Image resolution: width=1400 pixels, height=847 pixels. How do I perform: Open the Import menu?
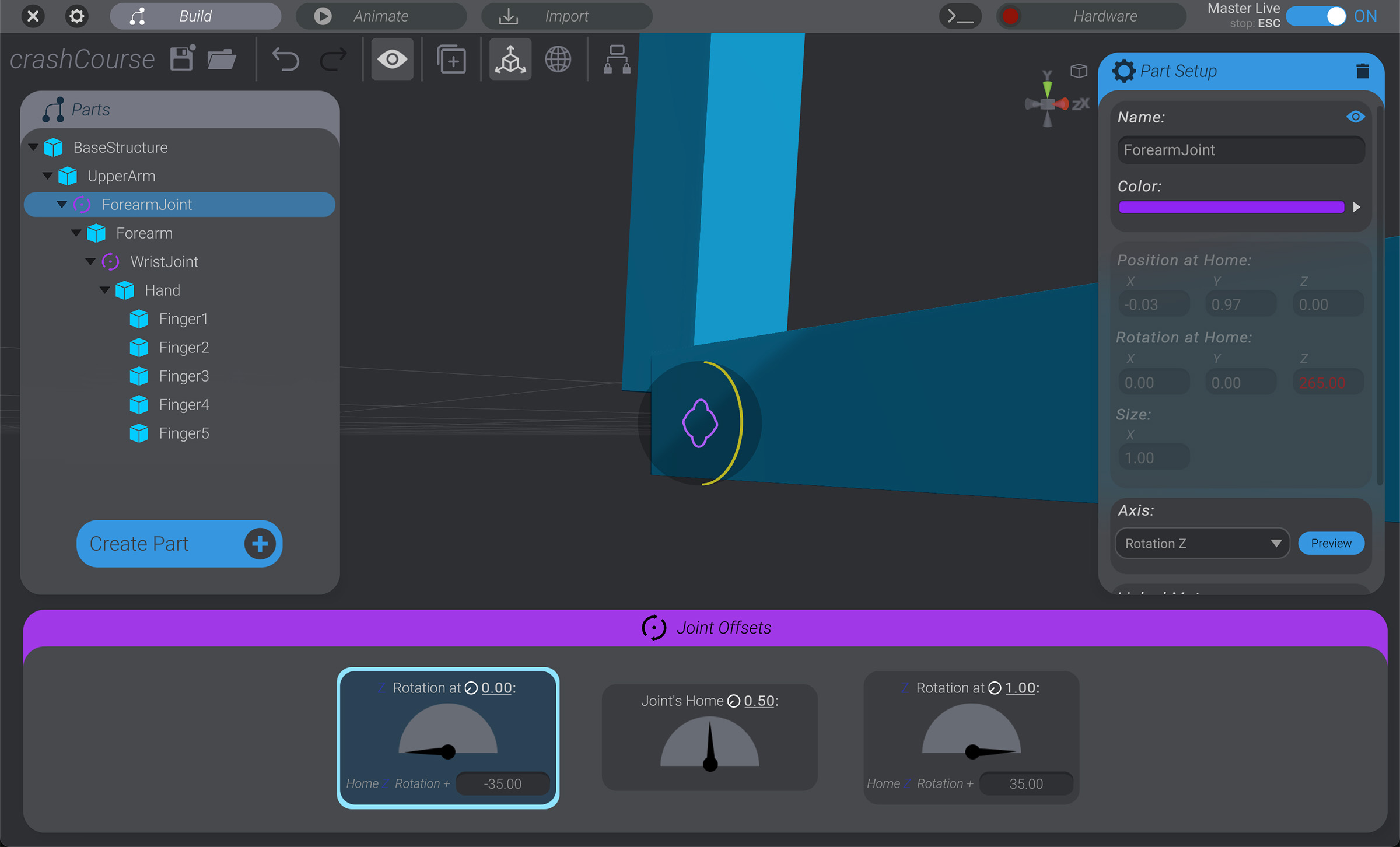click(566, 16)
